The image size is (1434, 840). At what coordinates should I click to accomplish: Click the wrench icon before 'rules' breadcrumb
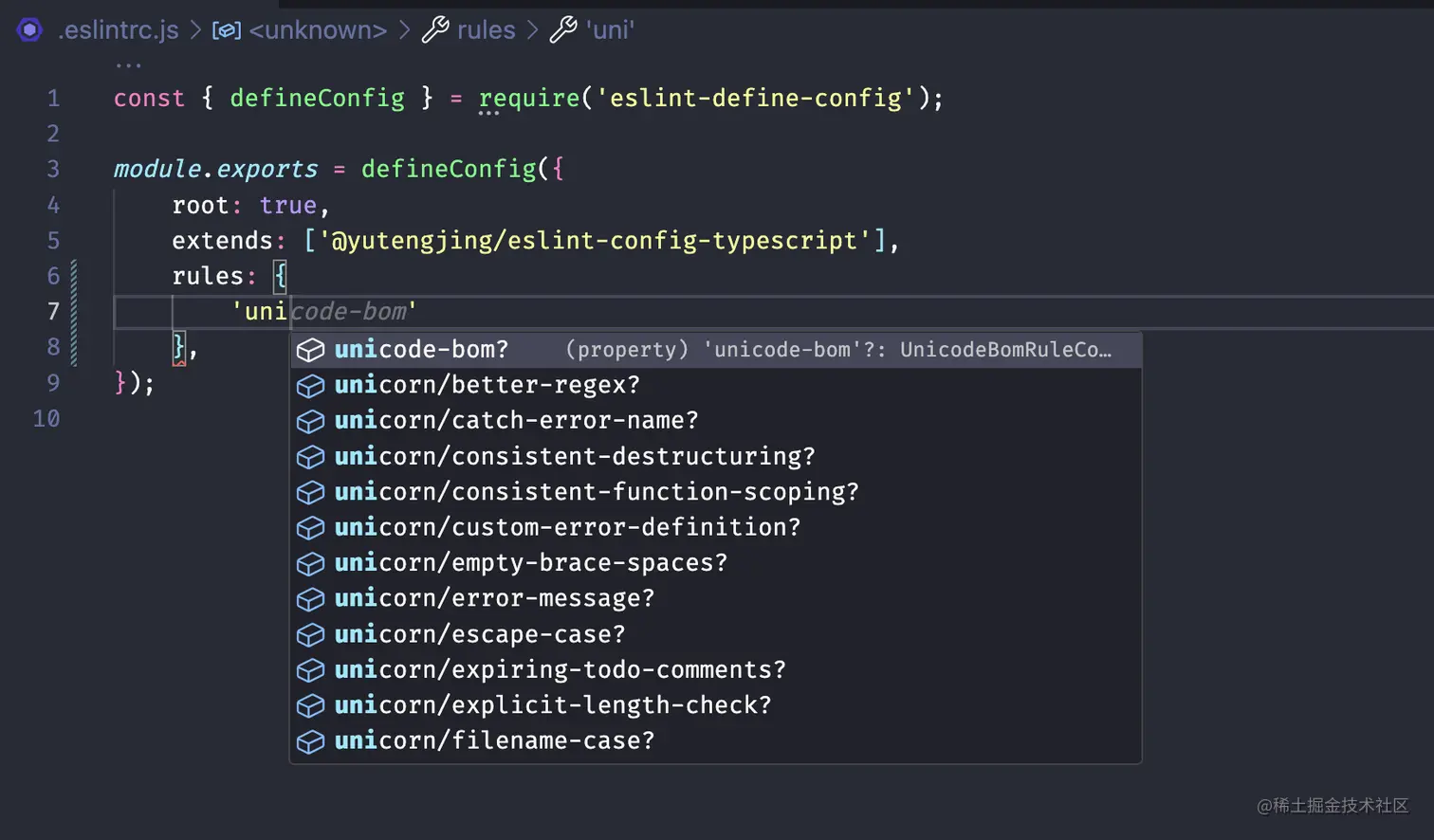click(x=434, y=29)
